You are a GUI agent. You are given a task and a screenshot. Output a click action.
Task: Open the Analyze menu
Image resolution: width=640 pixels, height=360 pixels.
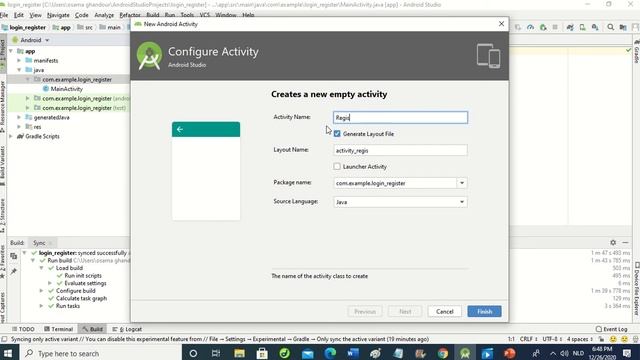tap(104, 15)
